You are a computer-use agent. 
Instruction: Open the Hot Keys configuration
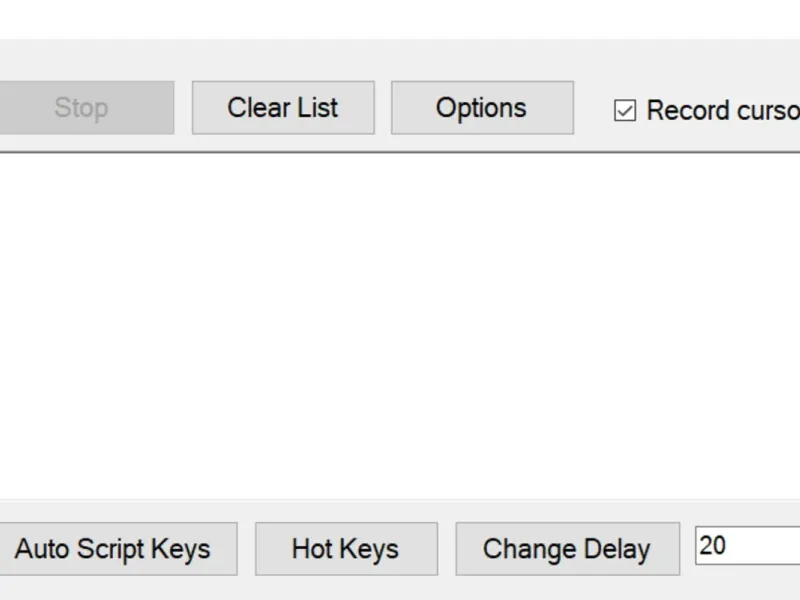click(345, 549)
